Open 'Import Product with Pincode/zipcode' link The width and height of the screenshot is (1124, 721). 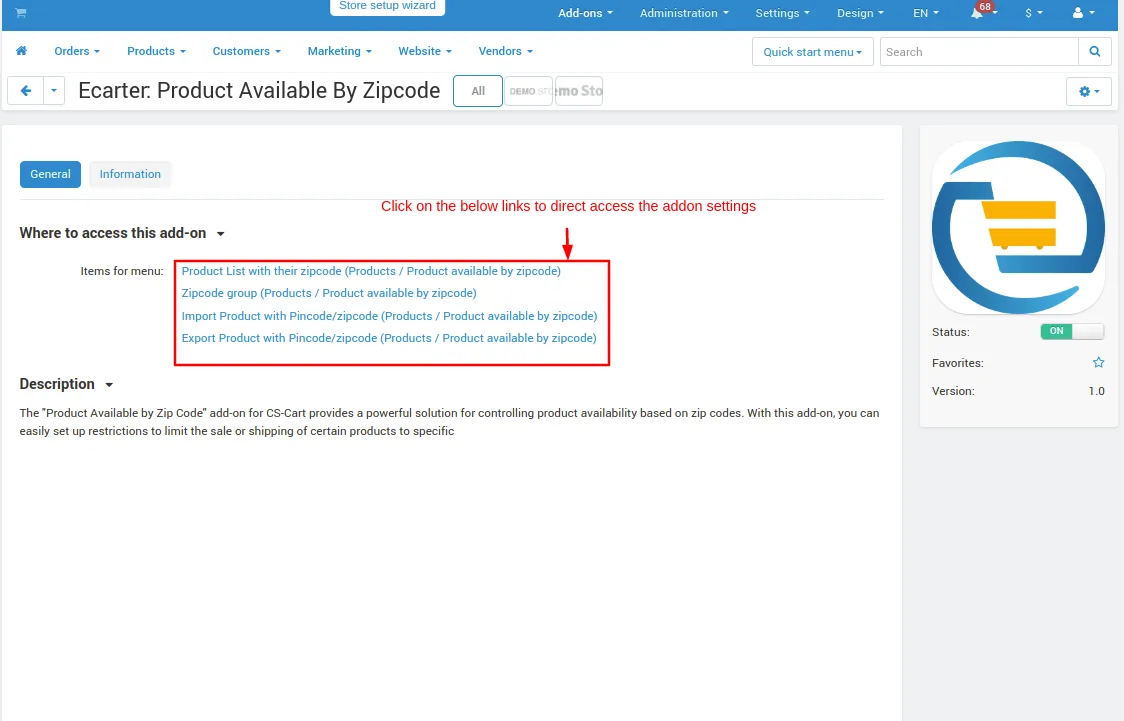389,316
